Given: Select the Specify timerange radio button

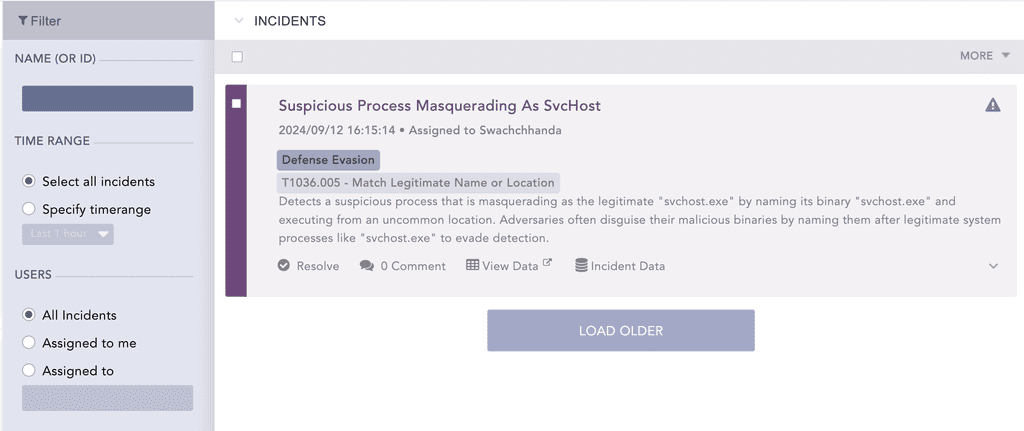Looking at the screenshot, I should (x=29, y=209).
